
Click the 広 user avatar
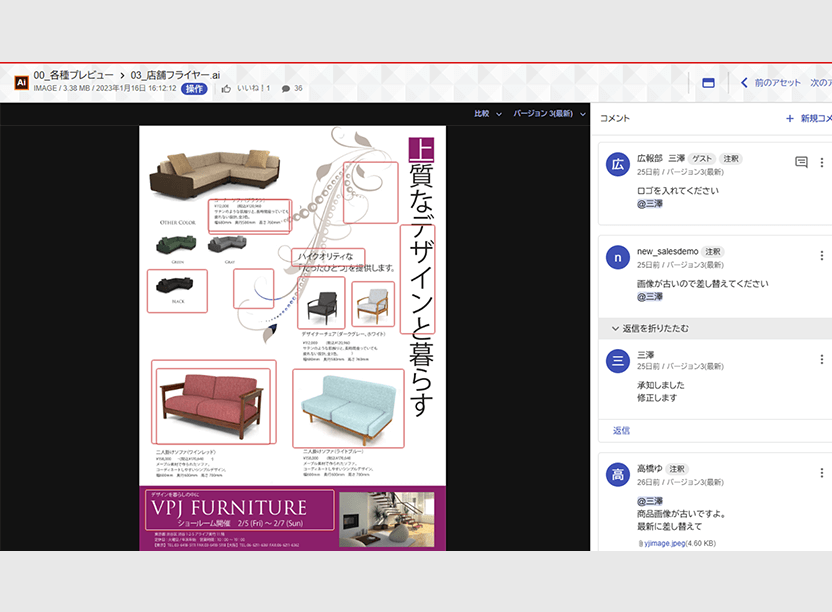(618, 165)
